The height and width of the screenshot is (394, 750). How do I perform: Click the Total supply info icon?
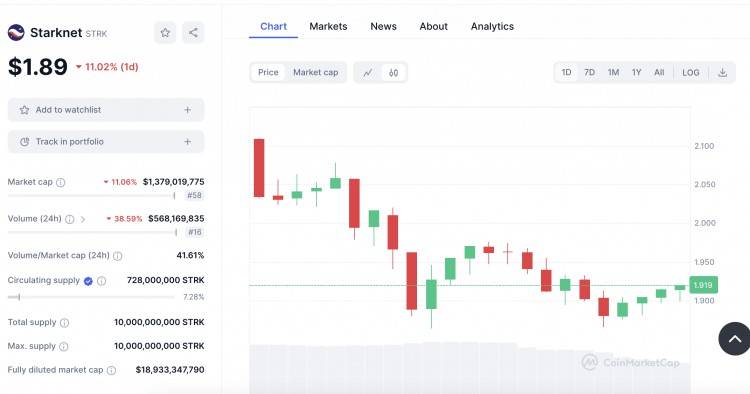coord(65,323)
